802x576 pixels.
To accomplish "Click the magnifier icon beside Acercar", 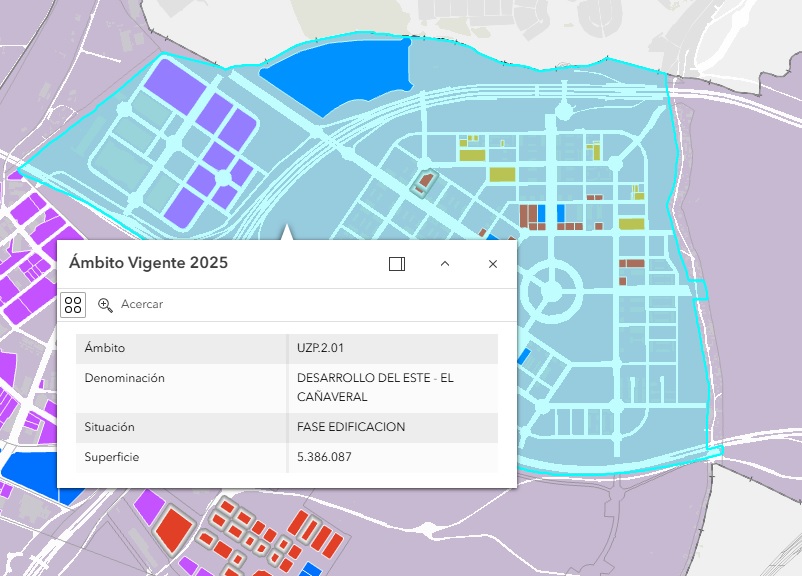I will [105, 304].
